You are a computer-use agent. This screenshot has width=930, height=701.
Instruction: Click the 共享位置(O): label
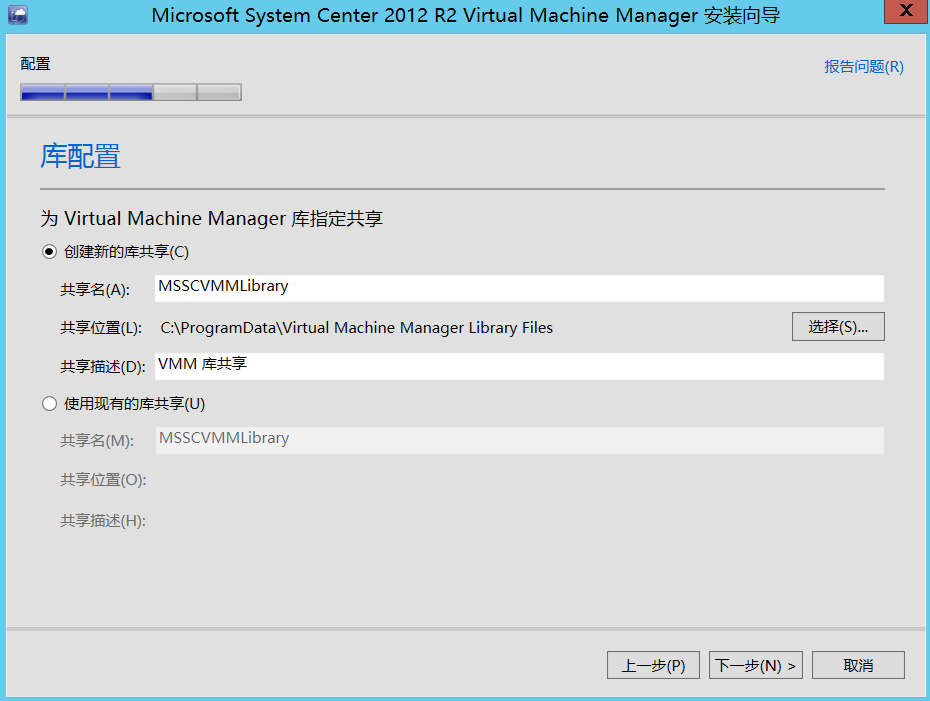[103, 480]
